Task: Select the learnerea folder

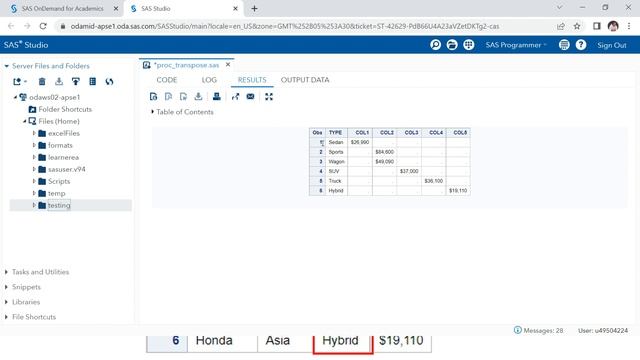Action: click(63, 157)
